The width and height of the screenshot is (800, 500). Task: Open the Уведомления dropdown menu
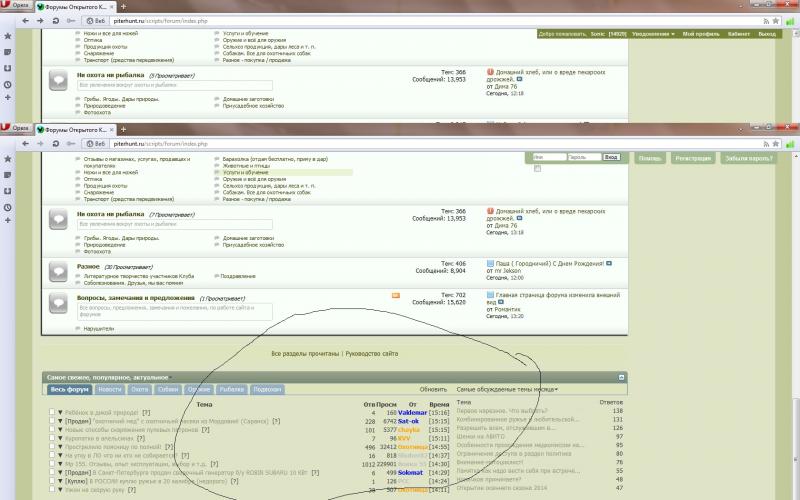(651, 34)
